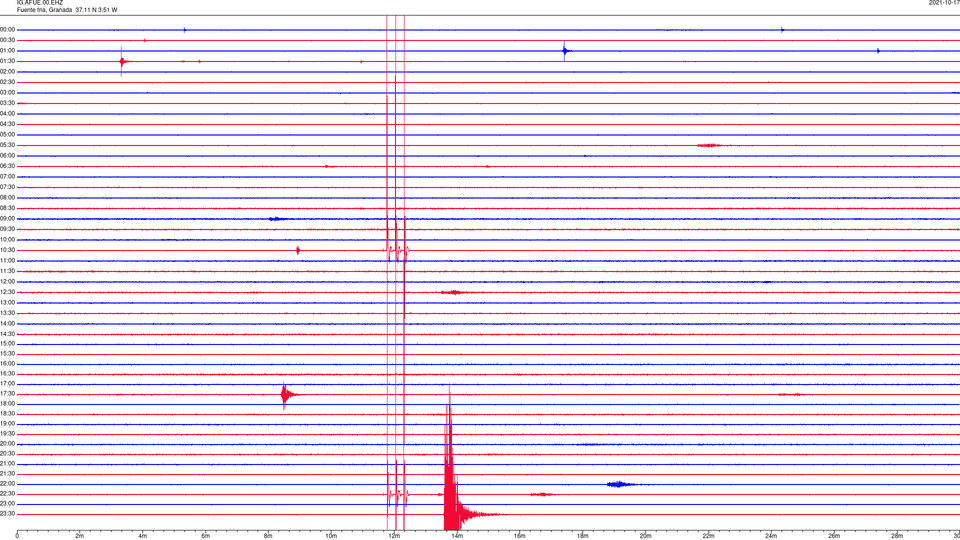Click the 28m tick on the minute axis
This screenshot has height=540, width=960.
pyautogui.click(x=897, y=536)
